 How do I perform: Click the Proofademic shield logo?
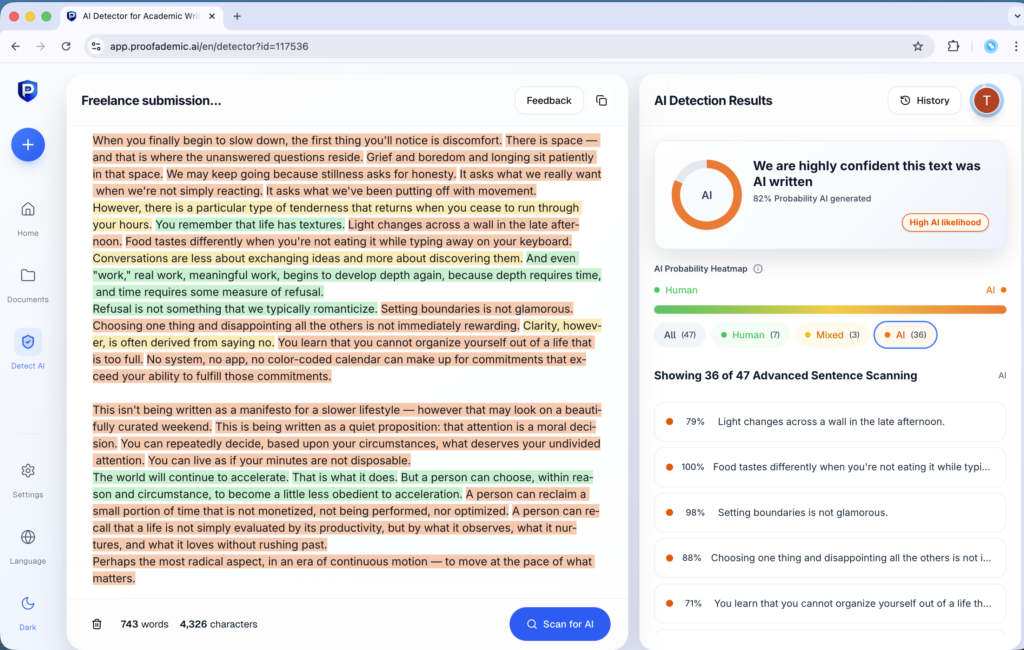pos(27,91)
